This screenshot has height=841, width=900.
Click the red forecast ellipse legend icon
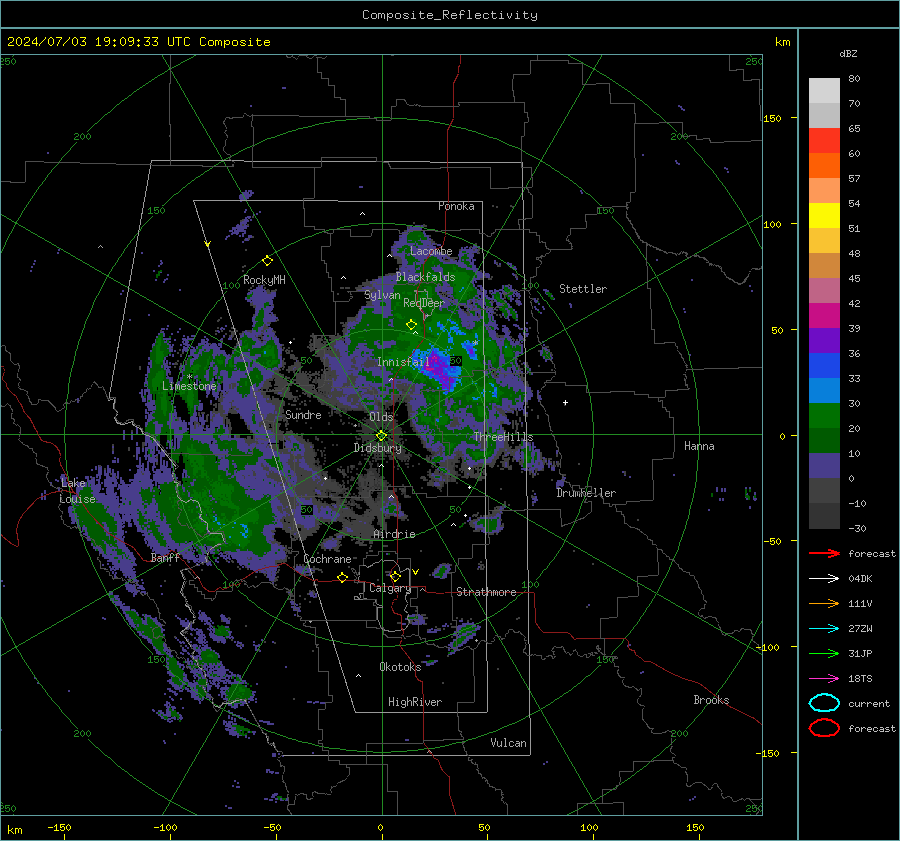point(824,728)
